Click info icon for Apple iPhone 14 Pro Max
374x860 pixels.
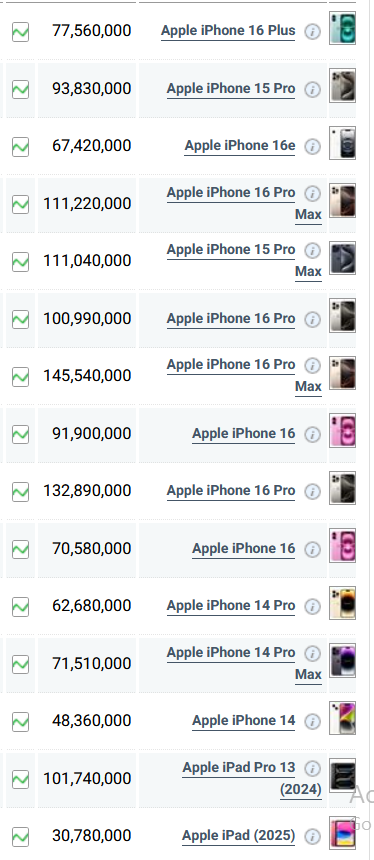coord(312,654)
